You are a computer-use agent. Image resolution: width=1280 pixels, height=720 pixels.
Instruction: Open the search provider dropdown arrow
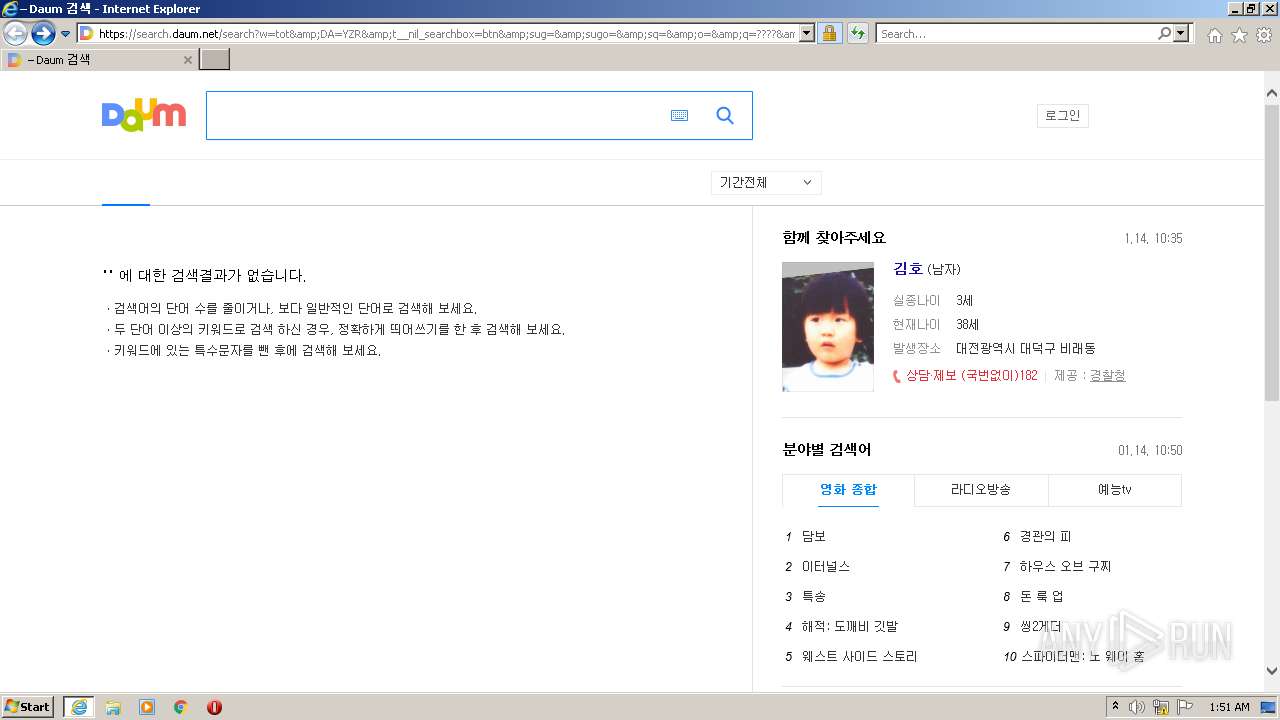1182,34
